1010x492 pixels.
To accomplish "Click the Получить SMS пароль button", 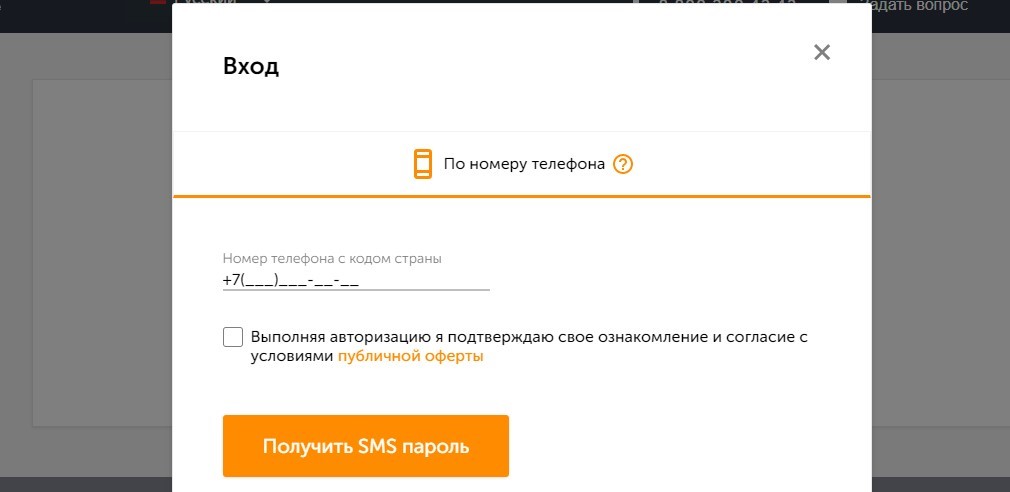I will coord(366,446).
